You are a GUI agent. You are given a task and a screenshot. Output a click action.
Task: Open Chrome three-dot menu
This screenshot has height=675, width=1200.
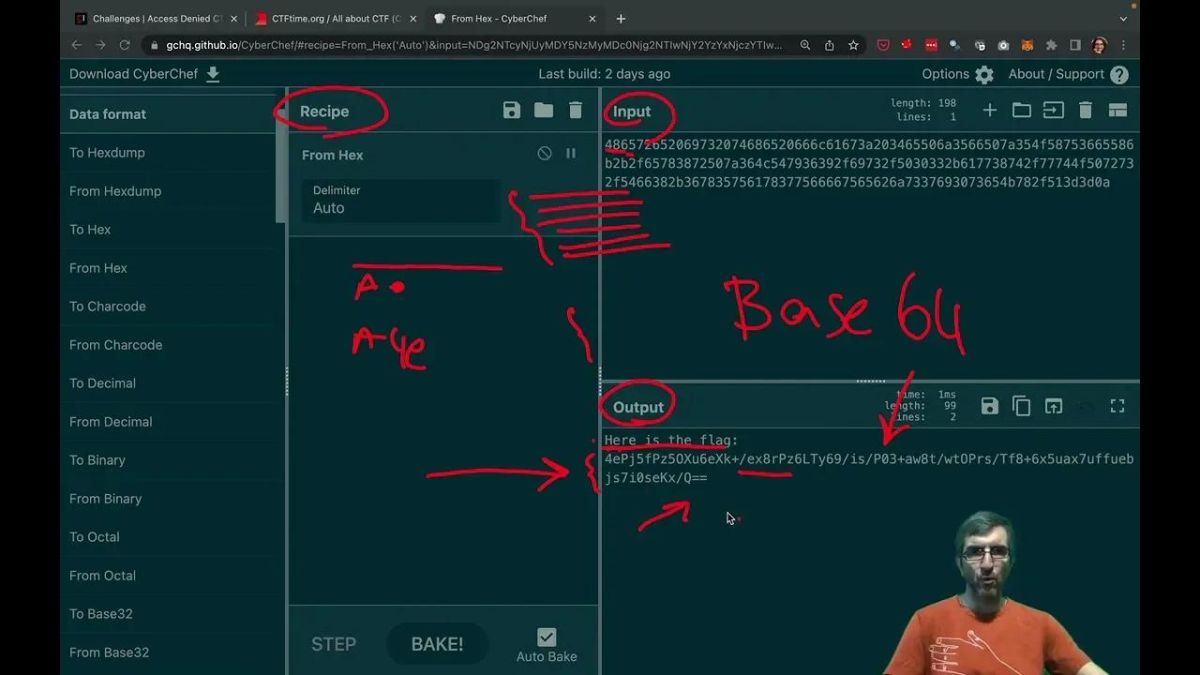pos(1123,45)
